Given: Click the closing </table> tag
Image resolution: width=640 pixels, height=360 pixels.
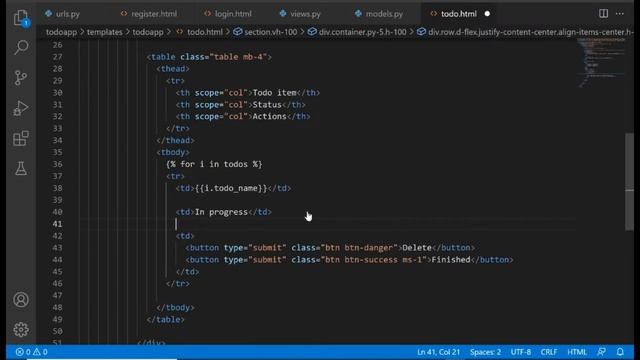Looking at the screenshot, I should click(165, 319).
